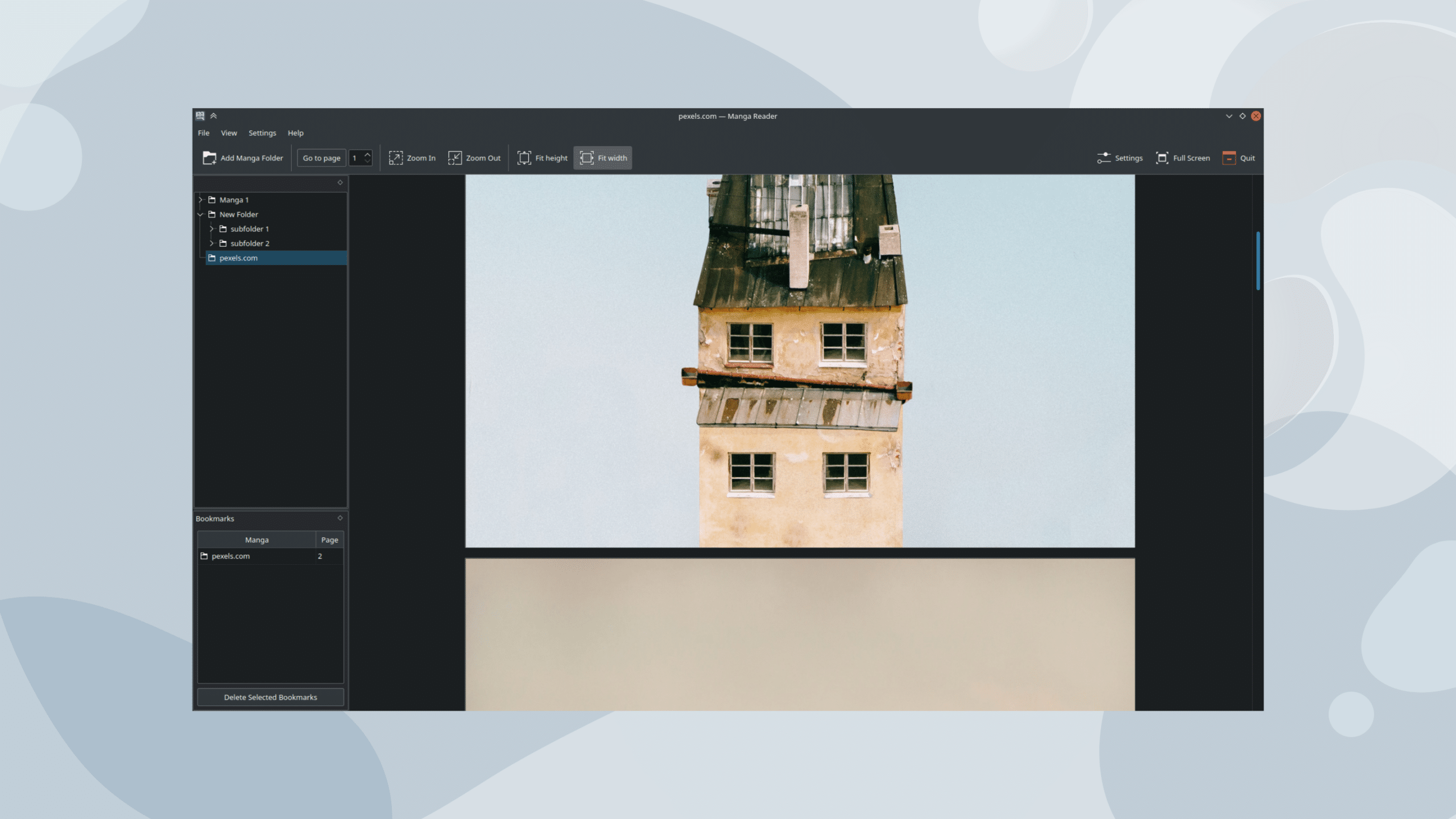
Task: Click page cell '2' in bookmarks table
Action: [x=330, y=556]
